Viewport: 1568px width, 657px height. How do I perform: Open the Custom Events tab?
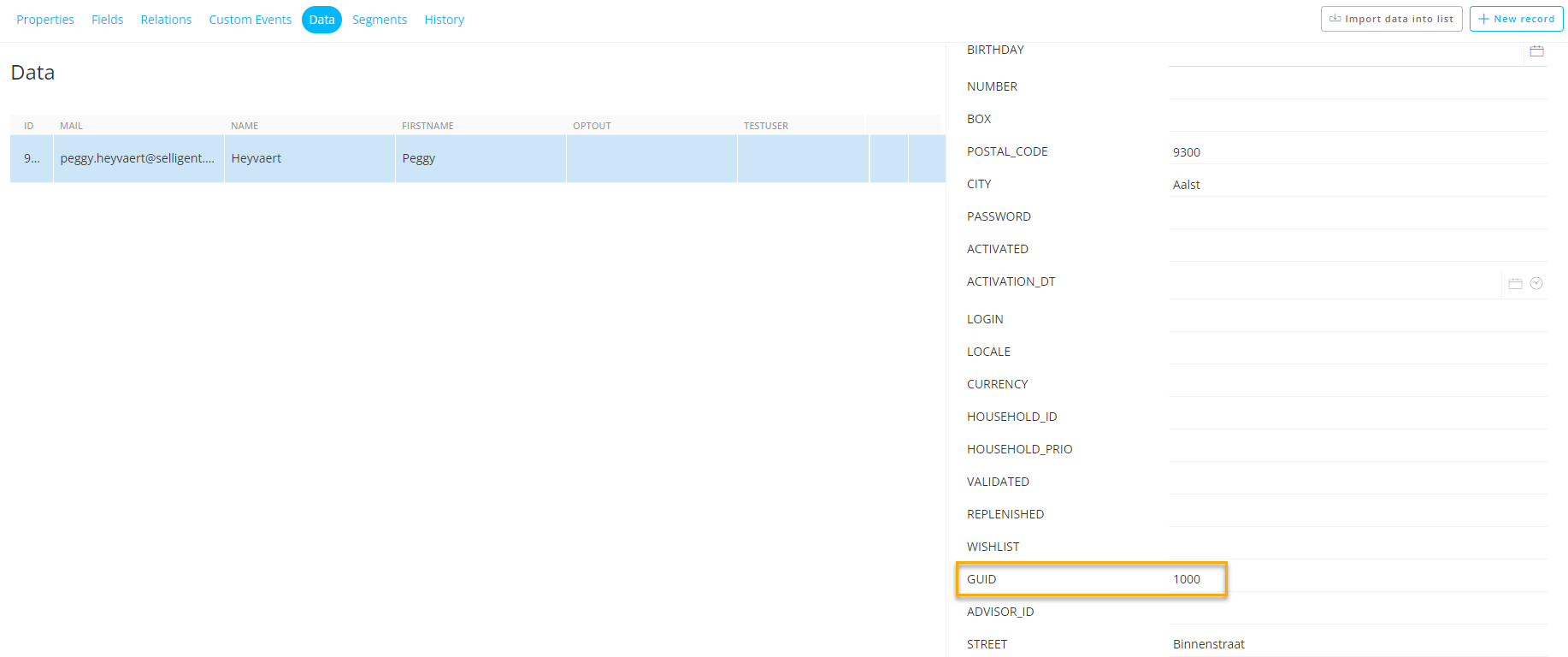pyautogui.click(x=250, y=20)
